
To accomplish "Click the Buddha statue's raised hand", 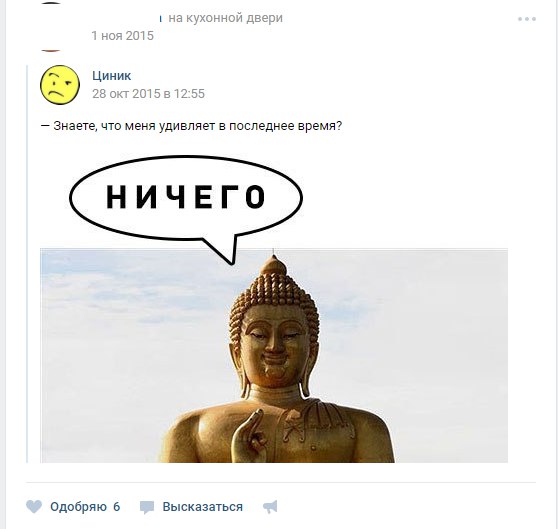I will point(249,436).
